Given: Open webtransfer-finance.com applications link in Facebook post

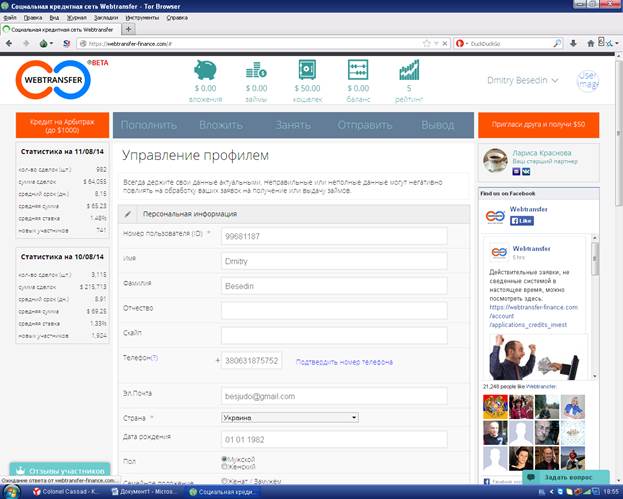Looking at the screenshot, I should coord(533,316).
